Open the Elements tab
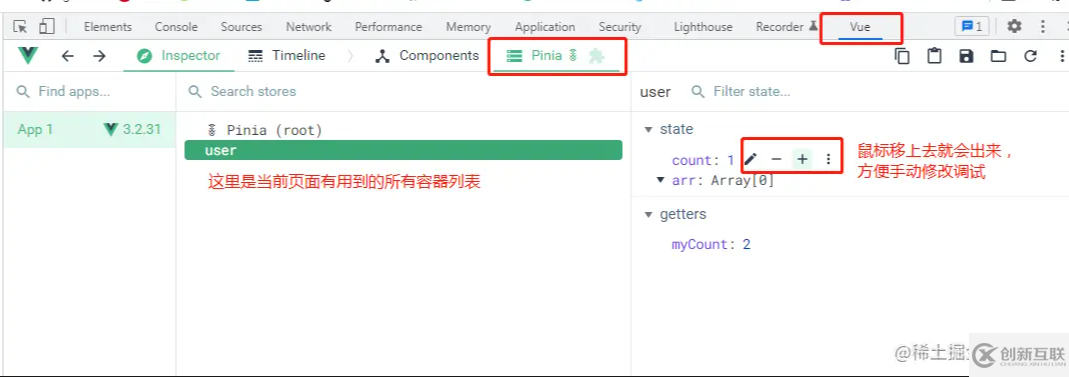Screen dimensions: 1069x377 (108, 27)
